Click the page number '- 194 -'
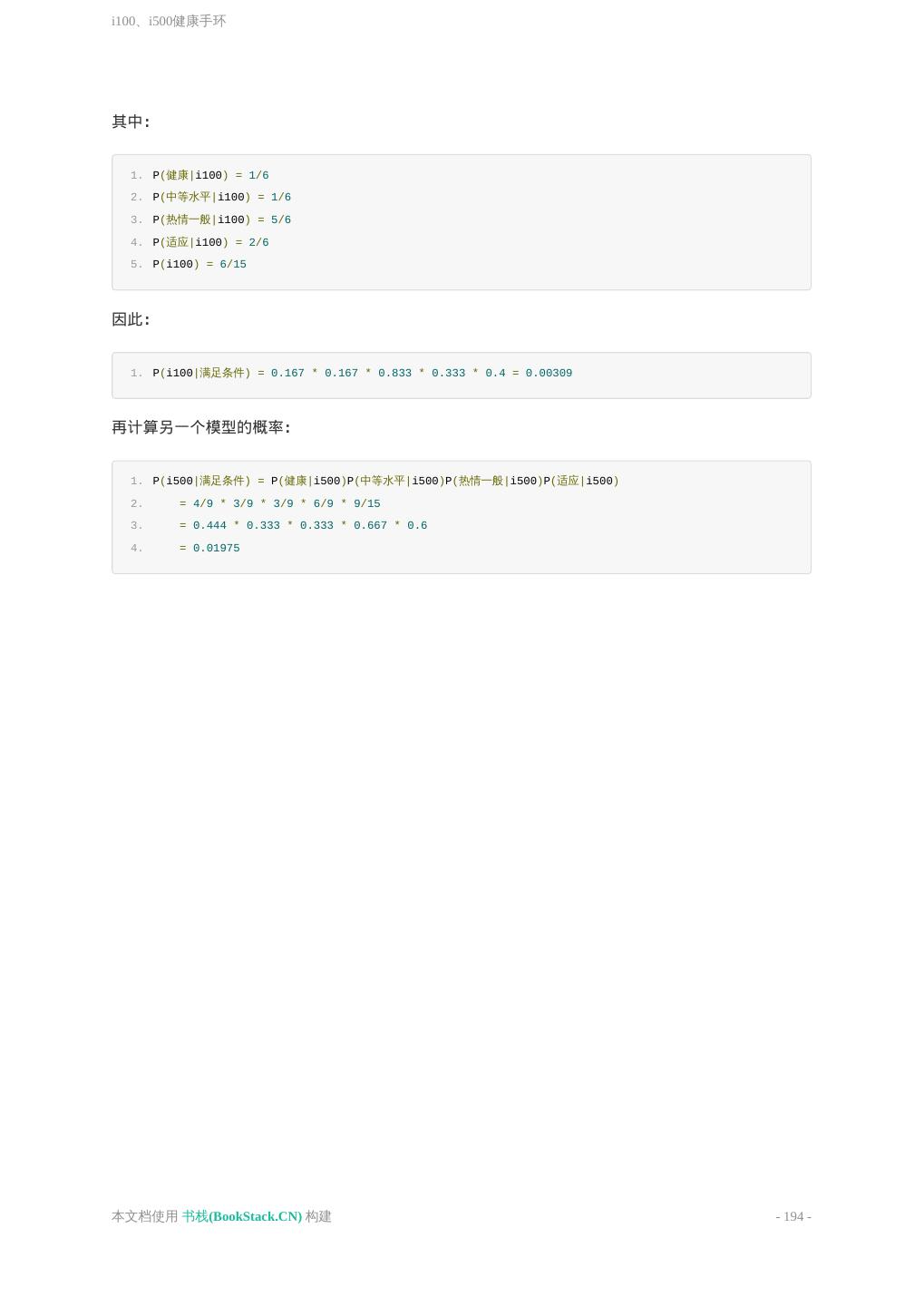This screenshot has width=924, height=1306. [793, 1216]
